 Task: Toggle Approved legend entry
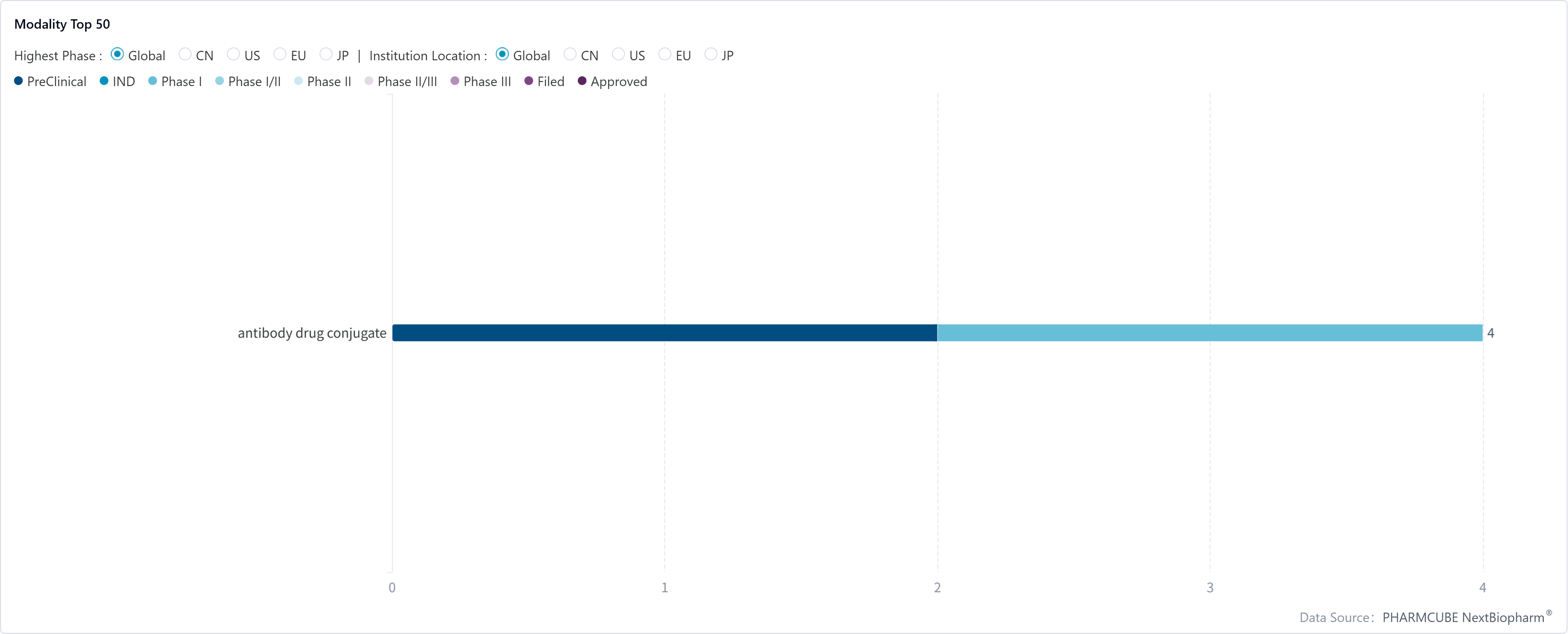(x=612, y=82)
